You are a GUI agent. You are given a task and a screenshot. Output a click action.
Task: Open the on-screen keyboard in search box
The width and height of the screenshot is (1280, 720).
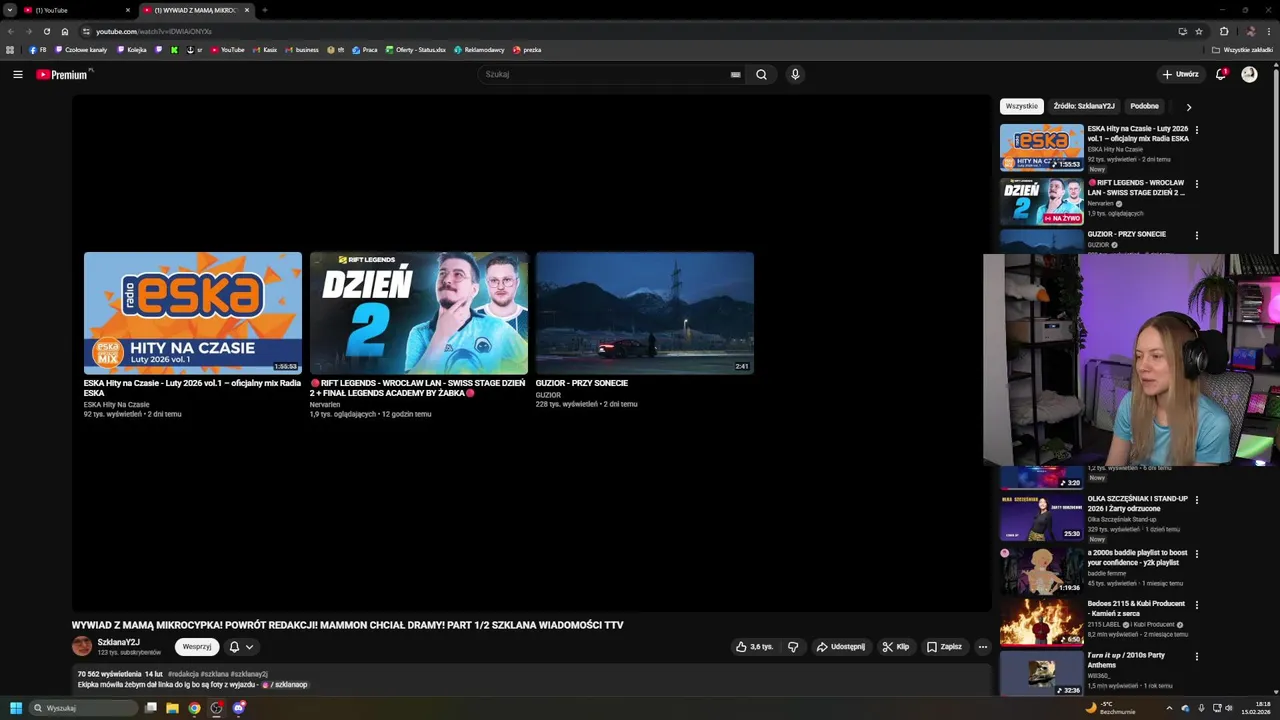pos(735,74)
